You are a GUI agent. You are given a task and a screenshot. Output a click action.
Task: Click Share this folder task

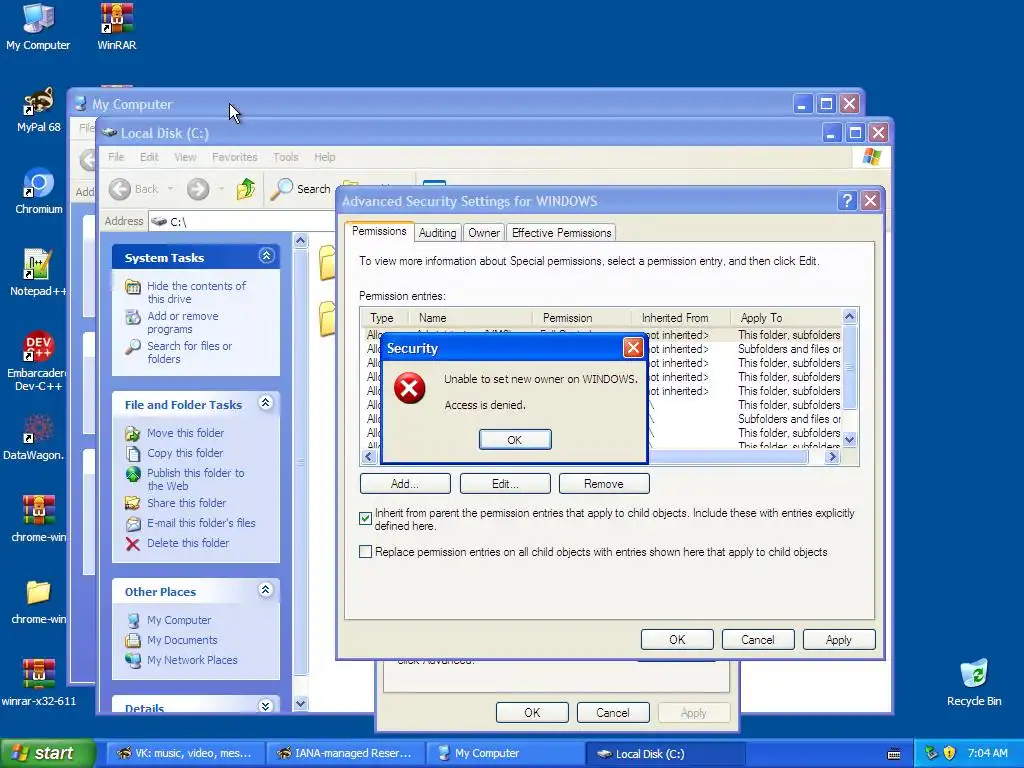[x=186, y=503]
